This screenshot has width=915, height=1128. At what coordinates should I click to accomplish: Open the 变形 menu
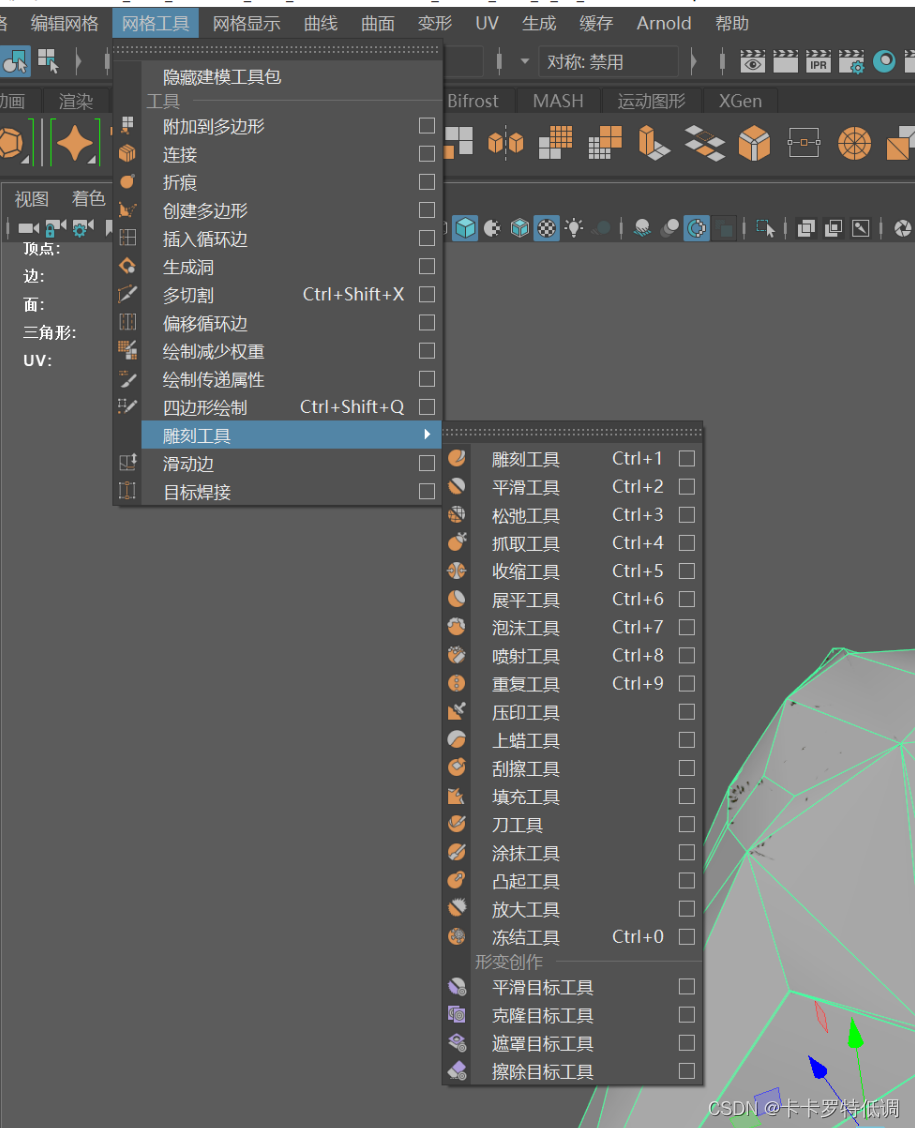tap(434, 24)
